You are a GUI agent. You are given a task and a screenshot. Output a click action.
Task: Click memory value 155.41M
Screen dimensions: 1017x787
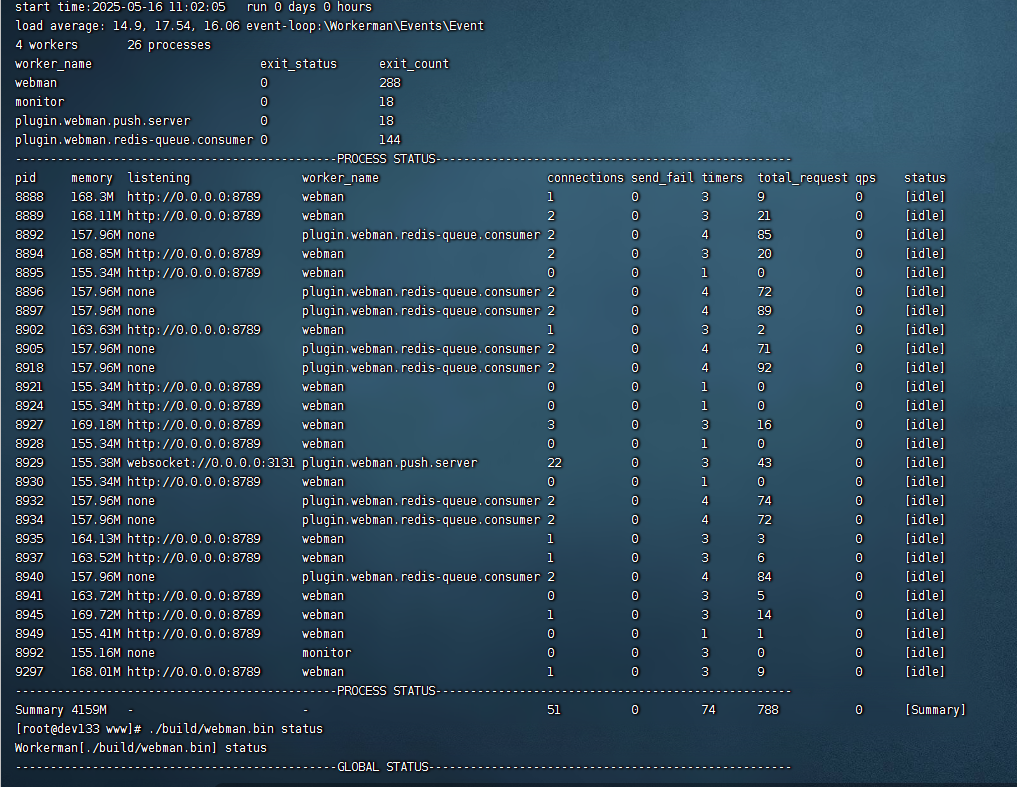pos(96,634)
